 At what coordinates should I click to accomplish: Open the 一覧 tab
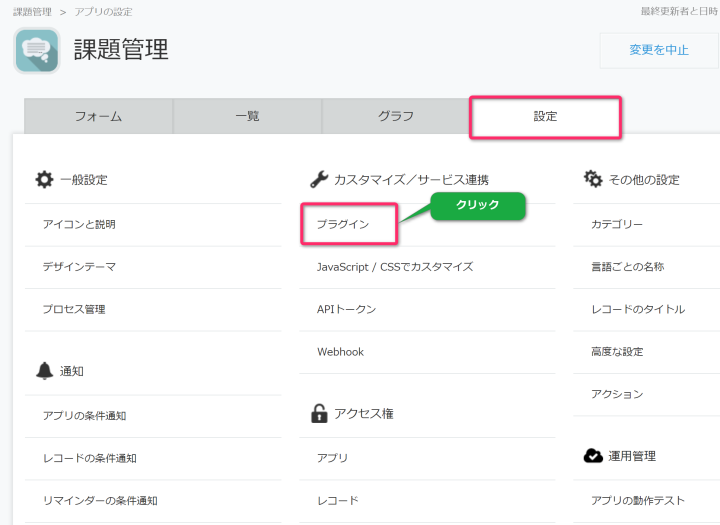(247, 116)
